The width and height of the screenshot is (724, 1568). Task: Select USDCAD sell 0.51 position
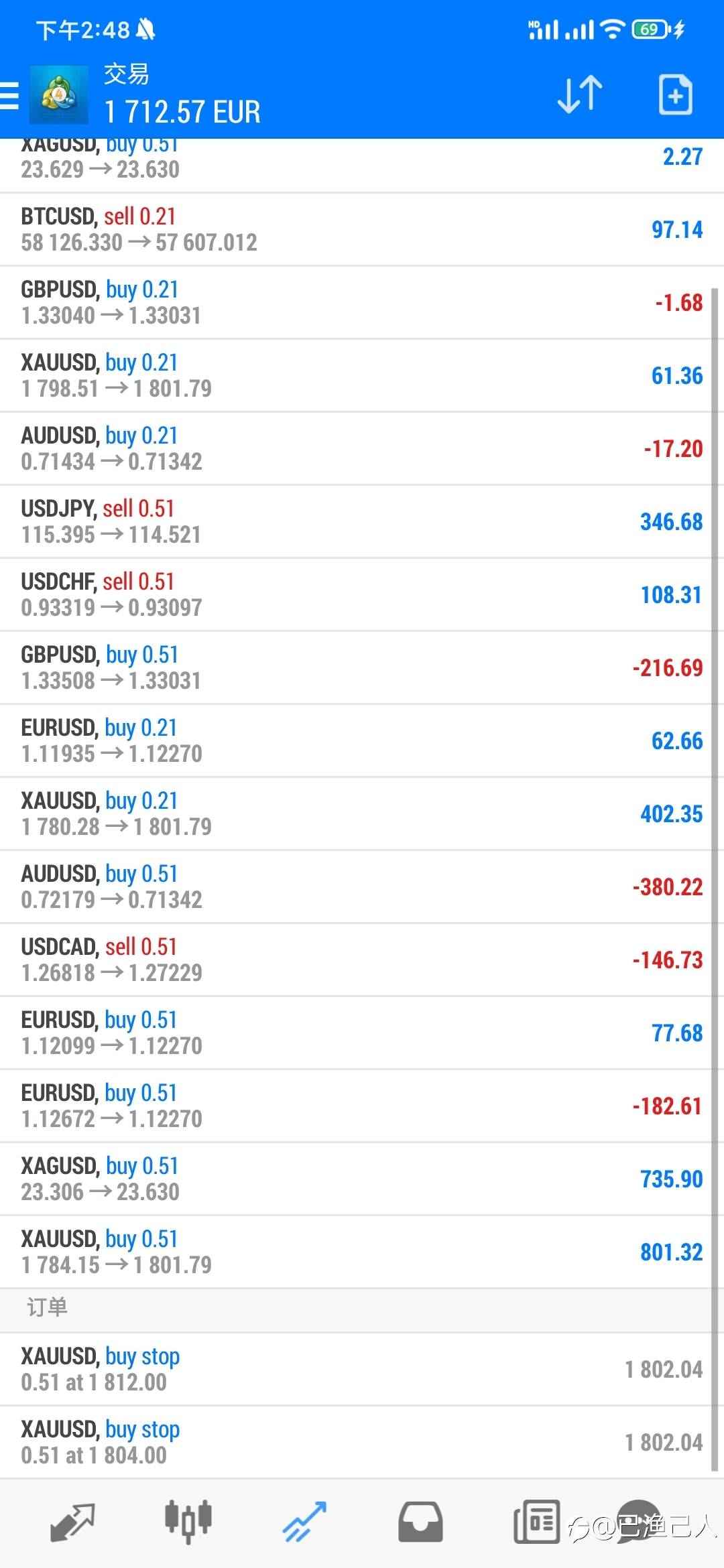(x=362, y=960)
